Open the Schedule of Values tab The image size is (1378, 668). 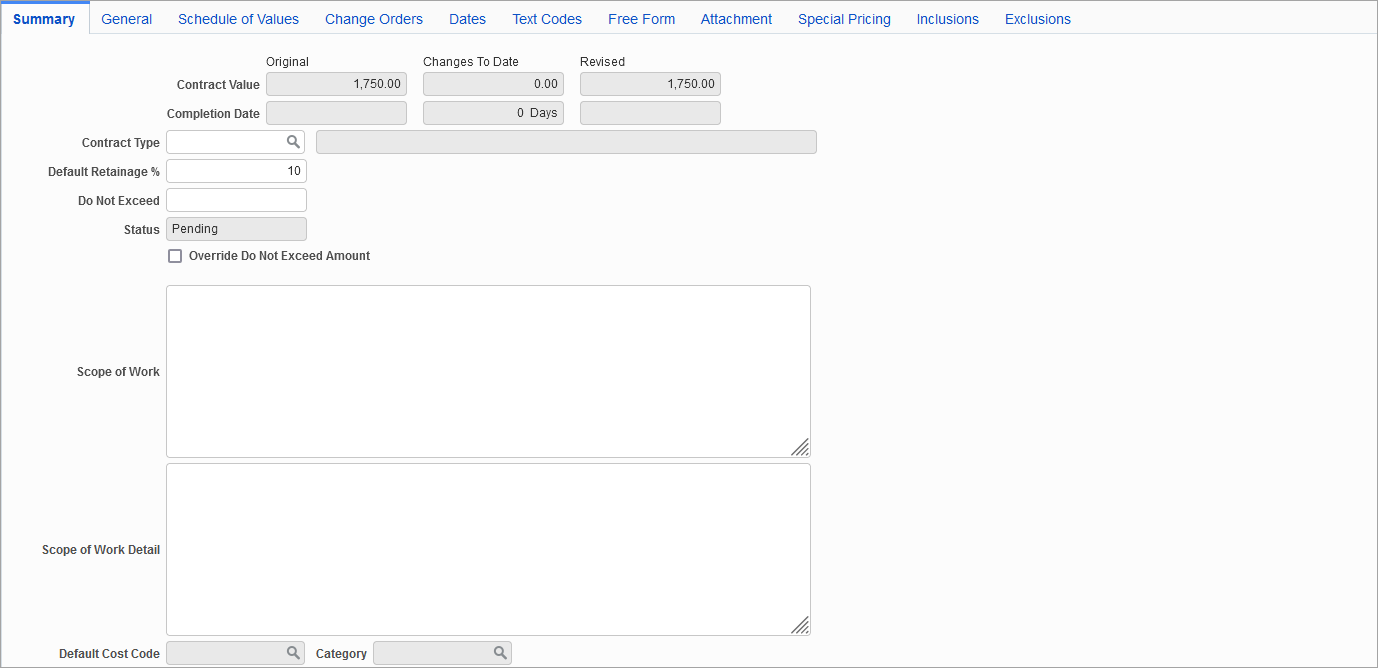point(238,18)
